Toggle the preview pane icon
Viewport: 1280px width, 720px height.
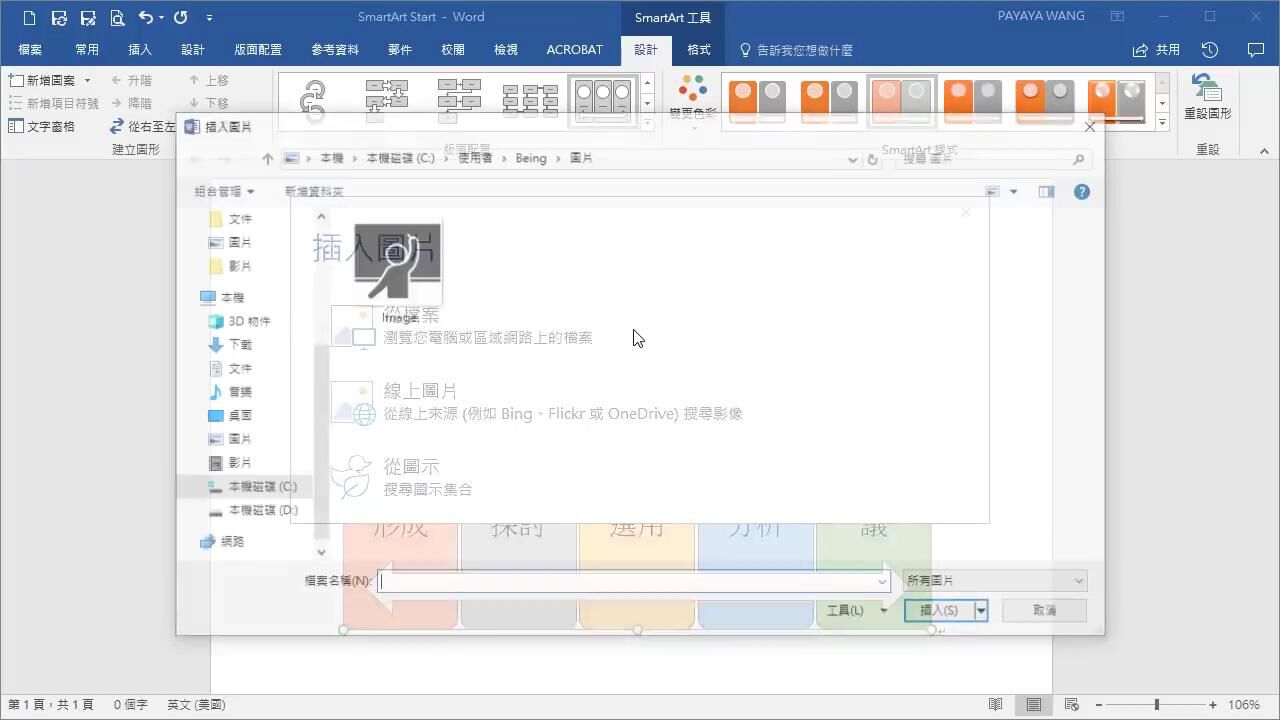tap(1046, 191)
